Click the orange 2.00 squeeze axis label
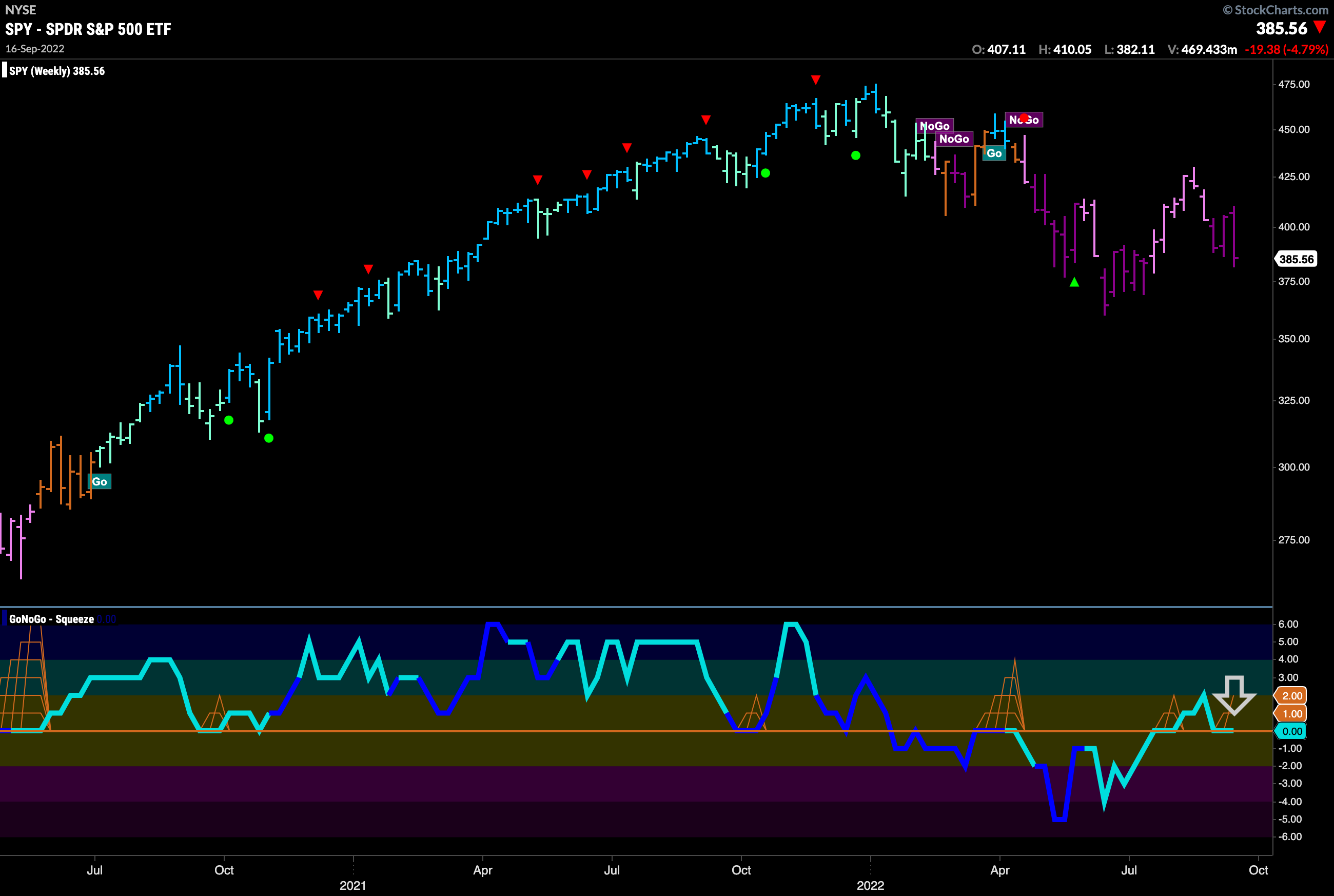 [x=1291, y=695]
